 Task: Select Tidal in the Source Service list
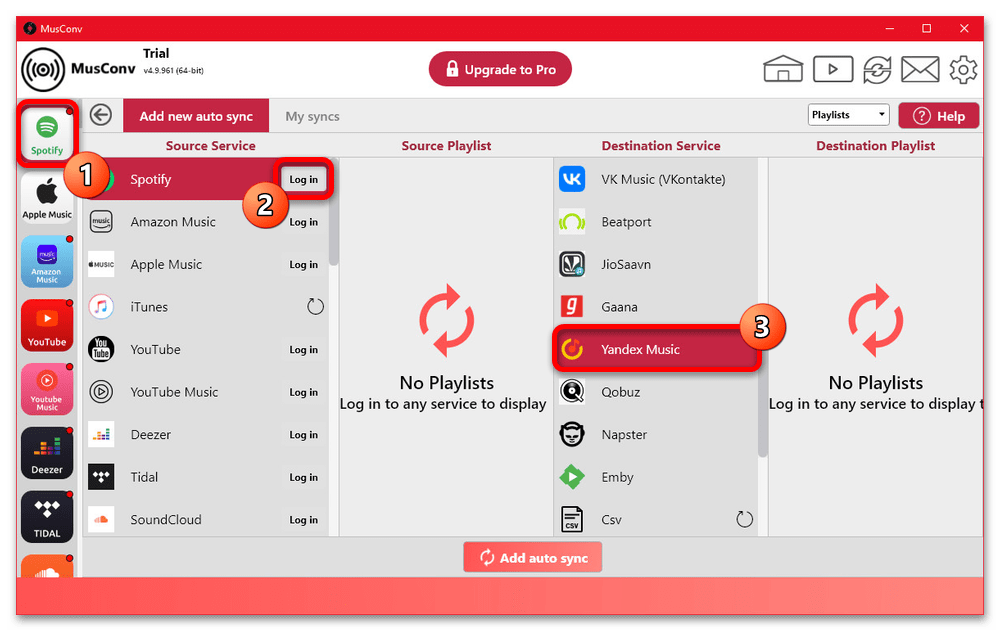pyautogui.click(x=206, y=477)
